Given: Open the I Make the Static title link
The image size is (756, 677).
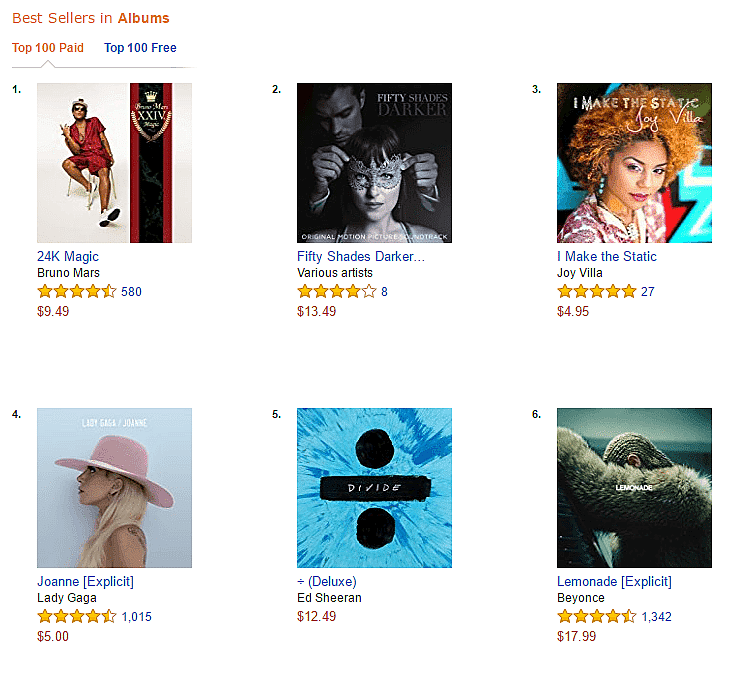Looking at the screenshot, I should [607, 257].
